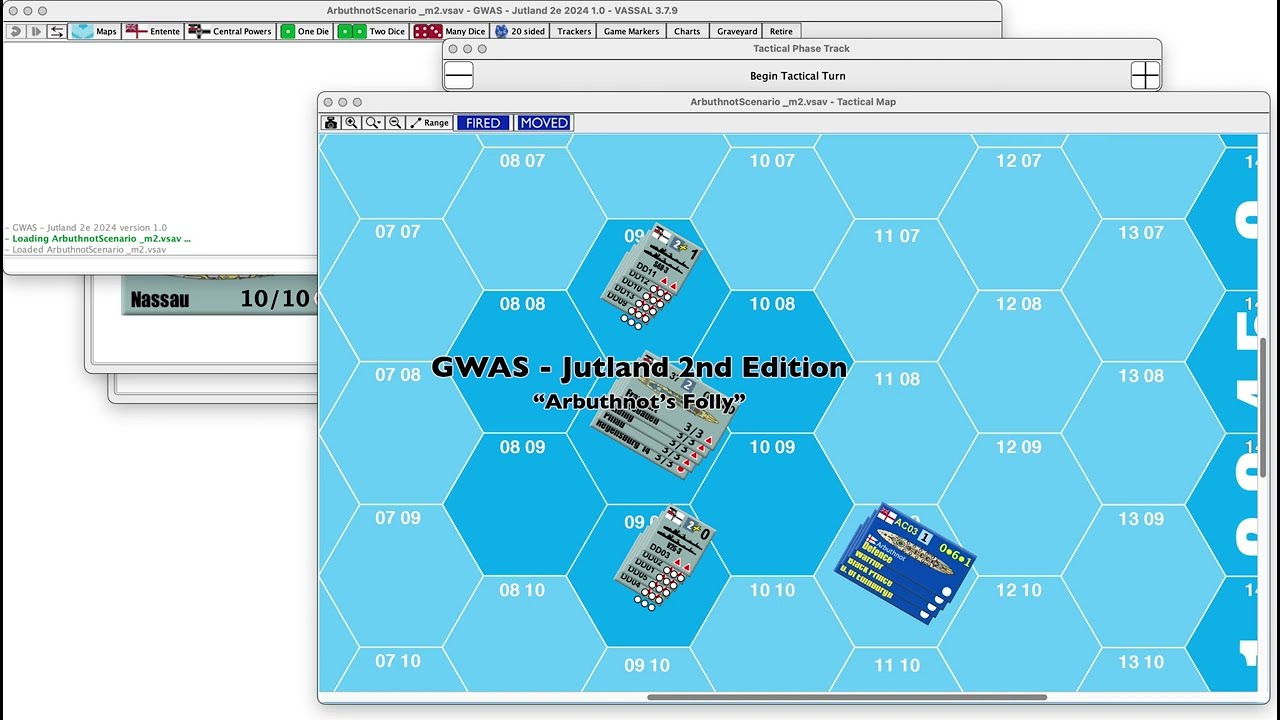This screenshot has height=720, width=1280.
Task: Click hex label 08 10 on map
Action: 523,590
